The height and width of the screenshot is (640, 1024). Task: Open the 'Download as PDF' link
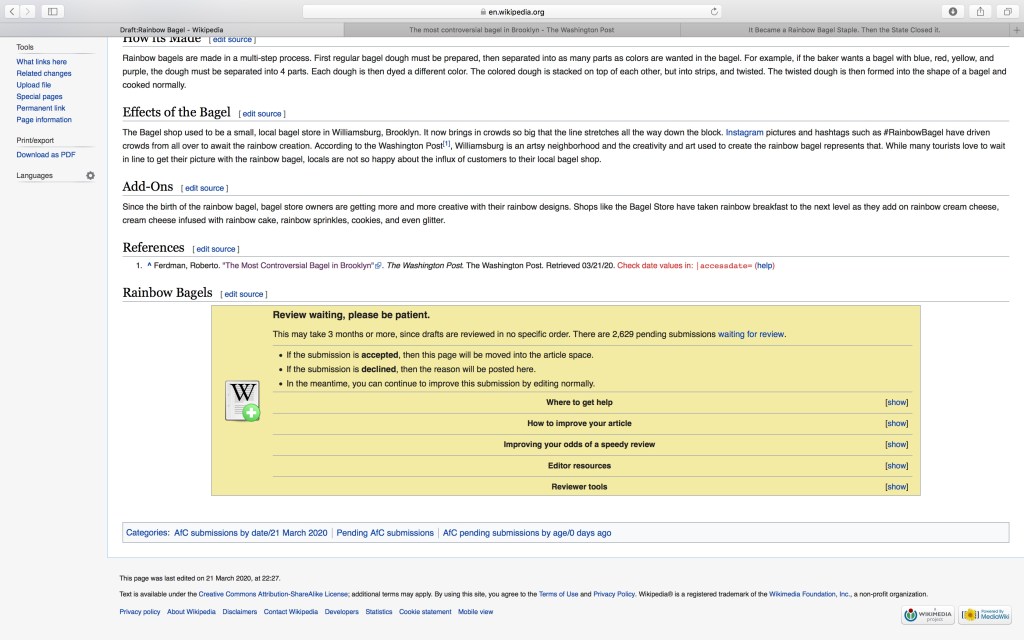(x=46, y=155)
